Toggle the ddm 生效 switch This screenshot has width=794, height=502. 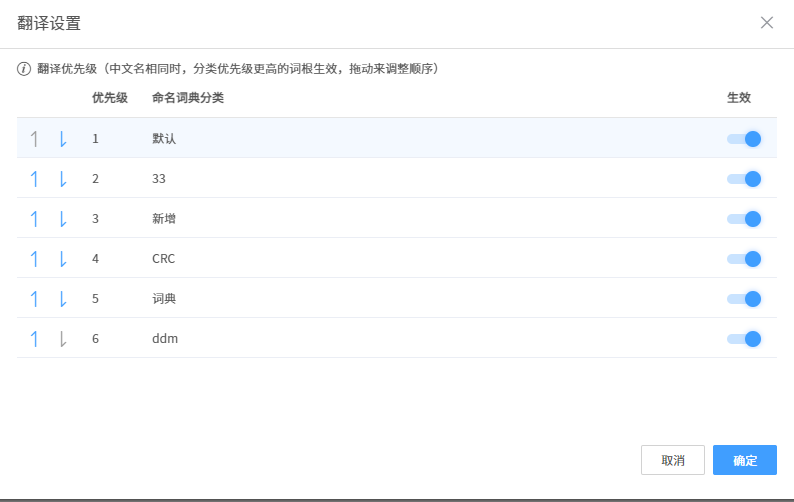[744, 338]
